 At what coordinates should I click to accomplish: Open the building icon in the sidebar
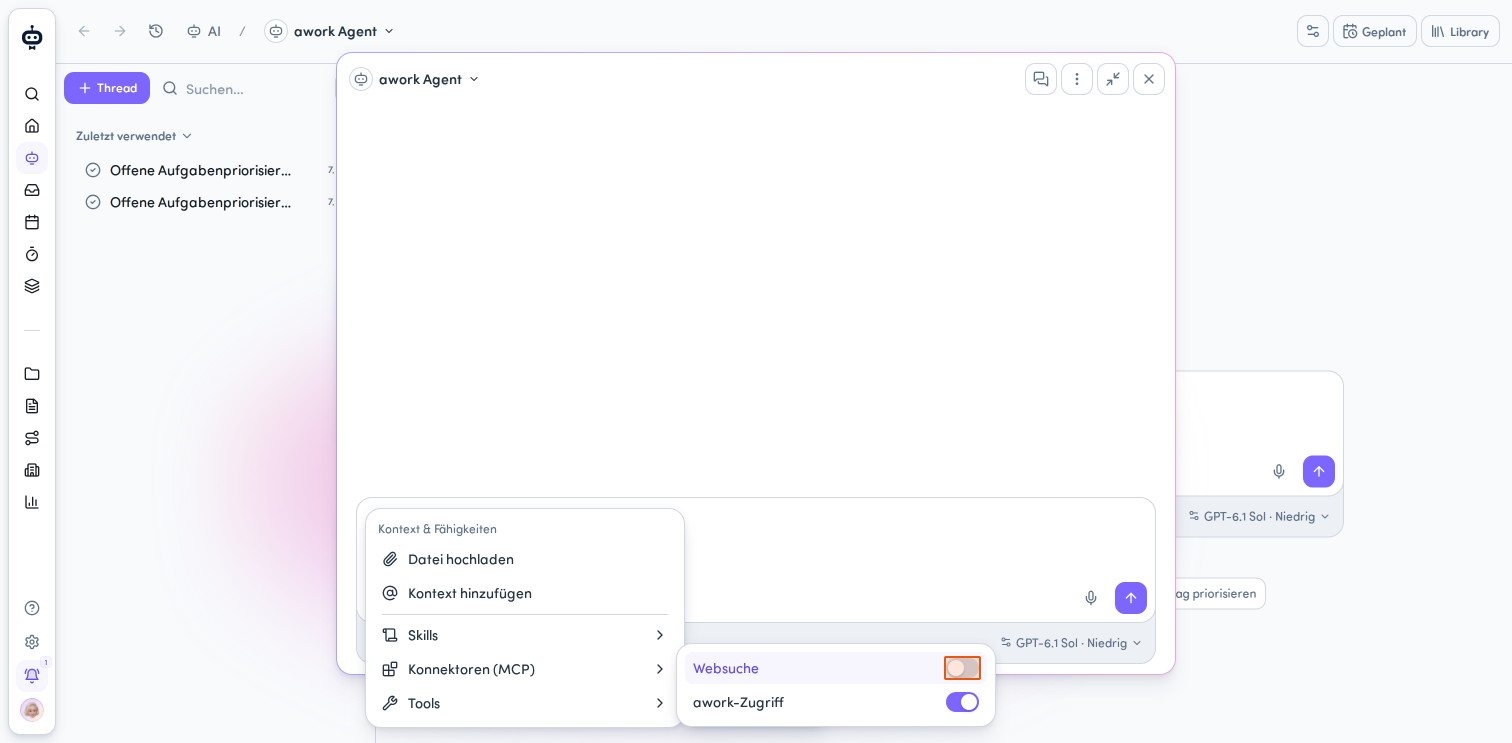click(x=32, y=470)
